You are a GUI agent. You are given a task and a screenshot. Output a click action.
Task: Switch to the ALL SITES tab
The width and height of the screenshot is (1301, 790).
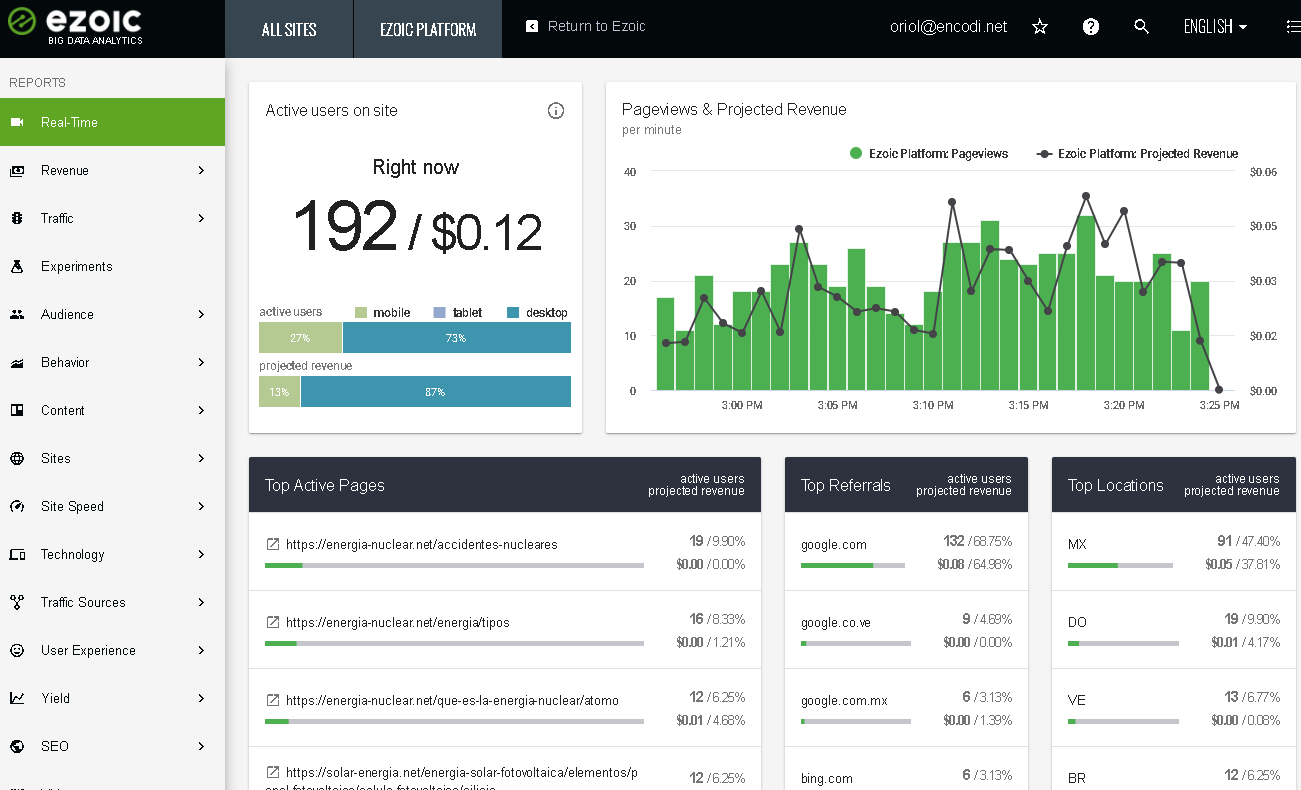(289, 29)
